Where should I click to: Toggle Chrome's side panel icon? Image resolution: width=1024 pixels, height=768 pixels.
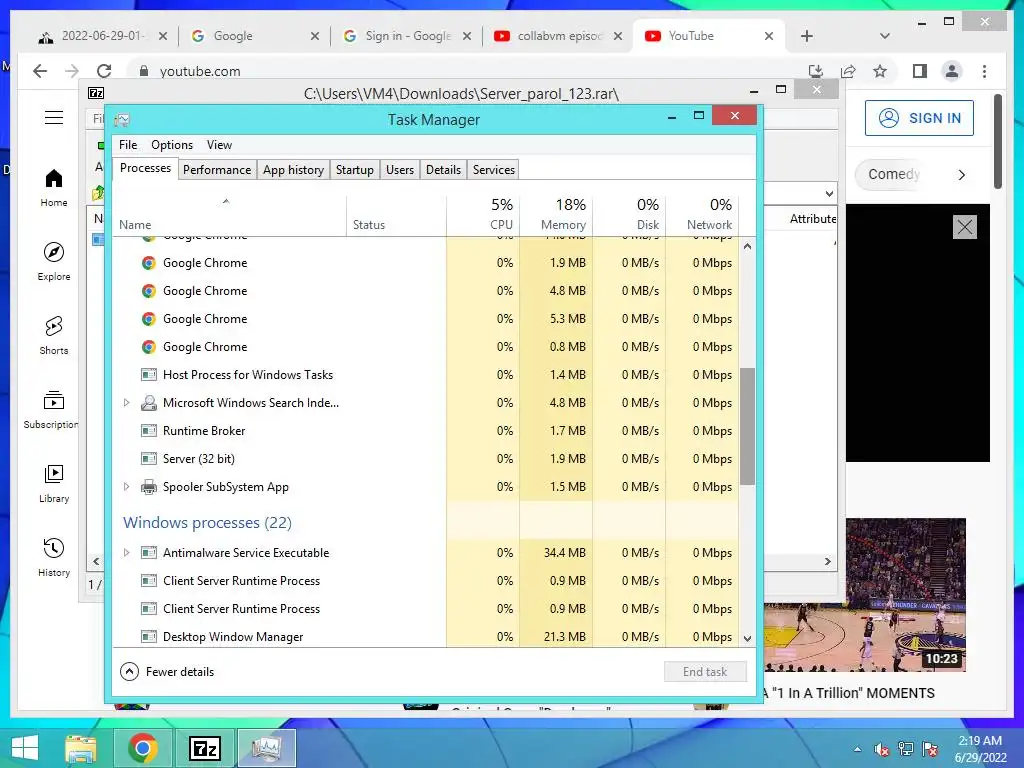click(x=920, y=71)
